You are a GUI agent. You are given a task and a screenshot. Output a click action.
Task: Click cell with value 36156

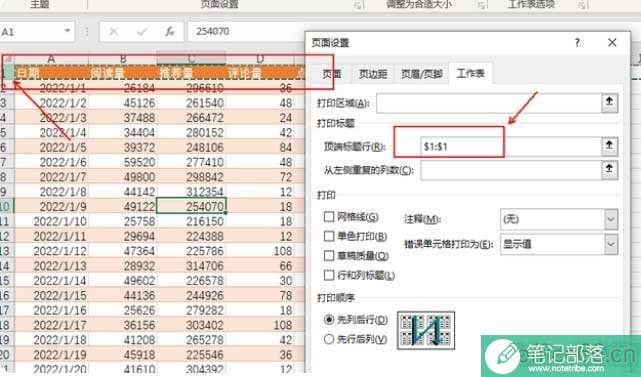point(123,325)
